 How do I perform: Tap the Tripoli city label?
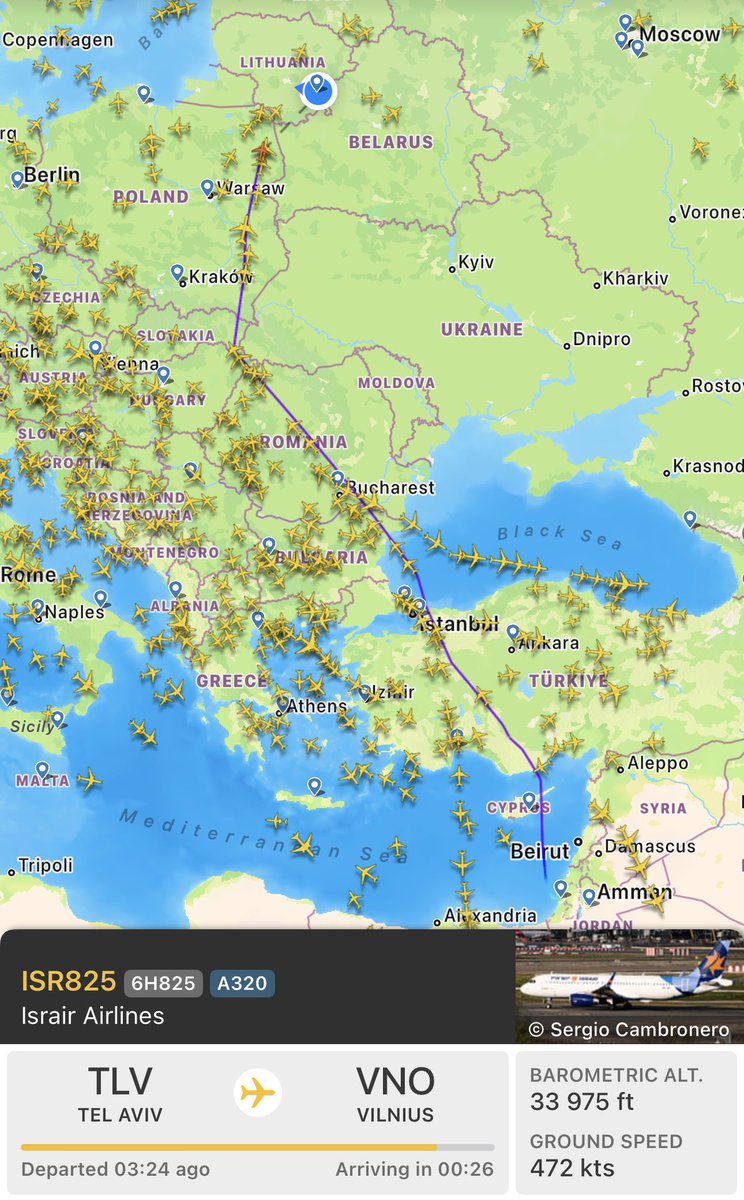[46, 865]
